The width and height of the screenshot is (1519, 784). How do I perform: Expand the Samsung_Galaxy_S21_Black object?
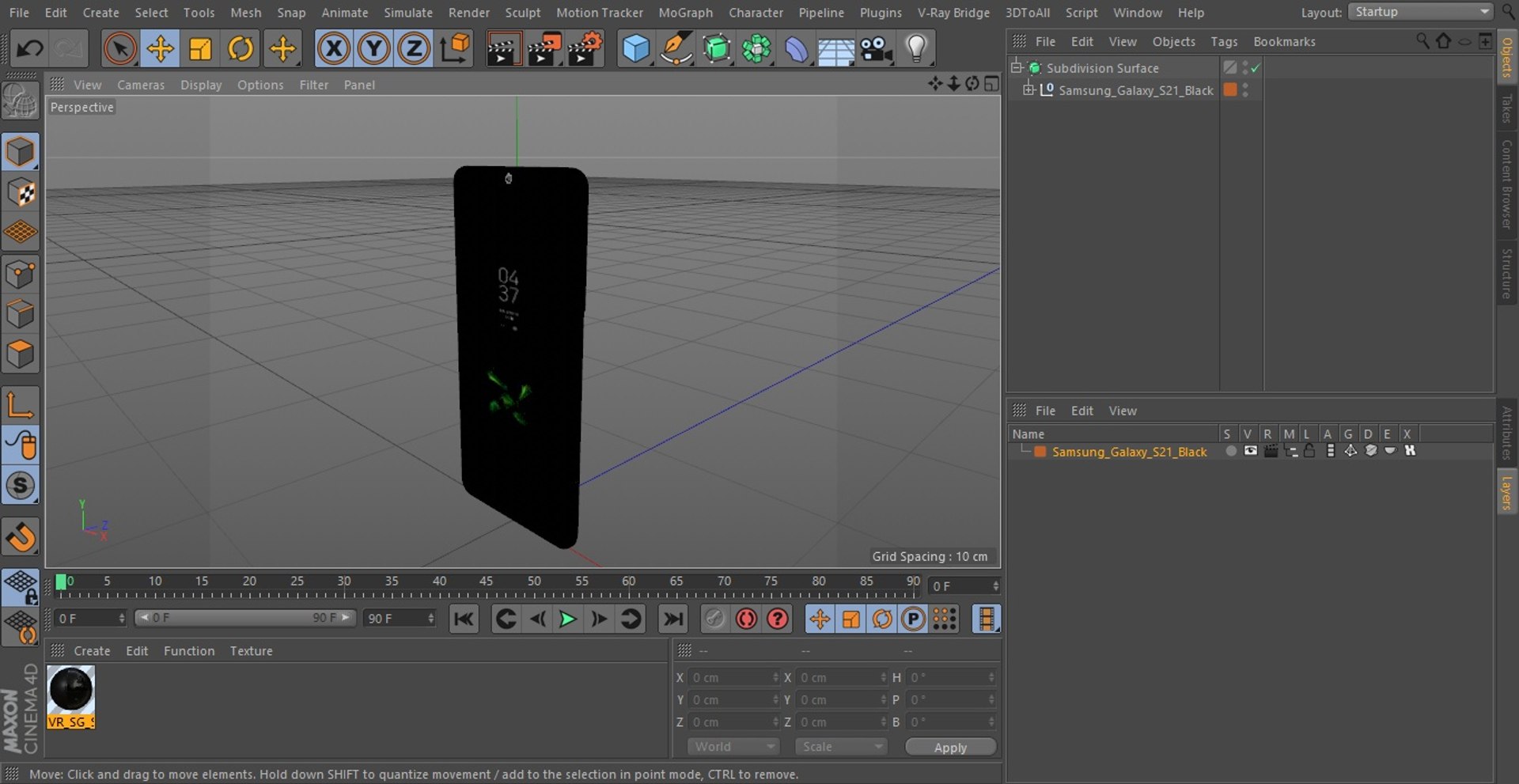[x=1028, y=89]
